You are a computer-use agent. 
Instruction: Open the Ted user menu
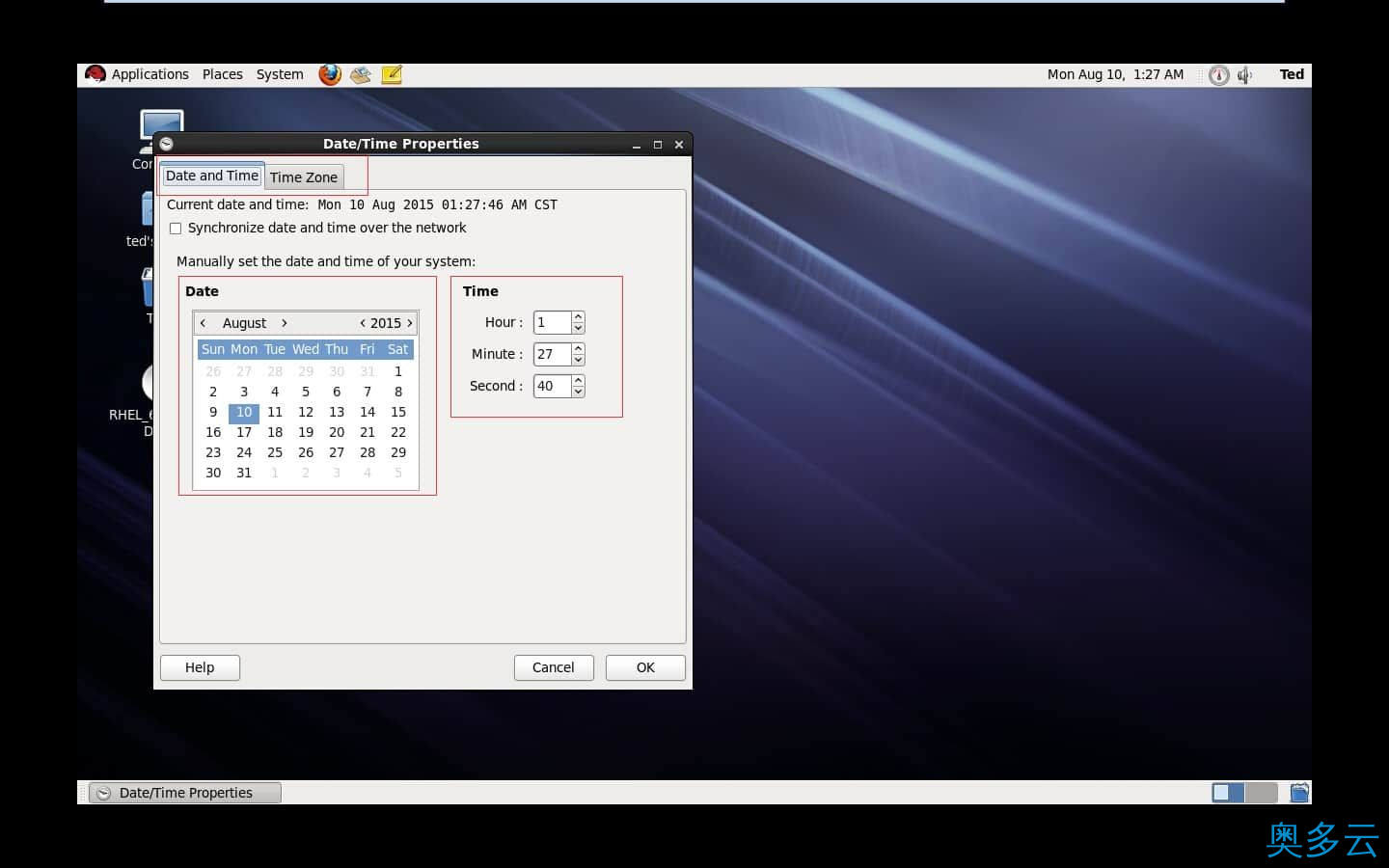click(x=1292, y=74)
